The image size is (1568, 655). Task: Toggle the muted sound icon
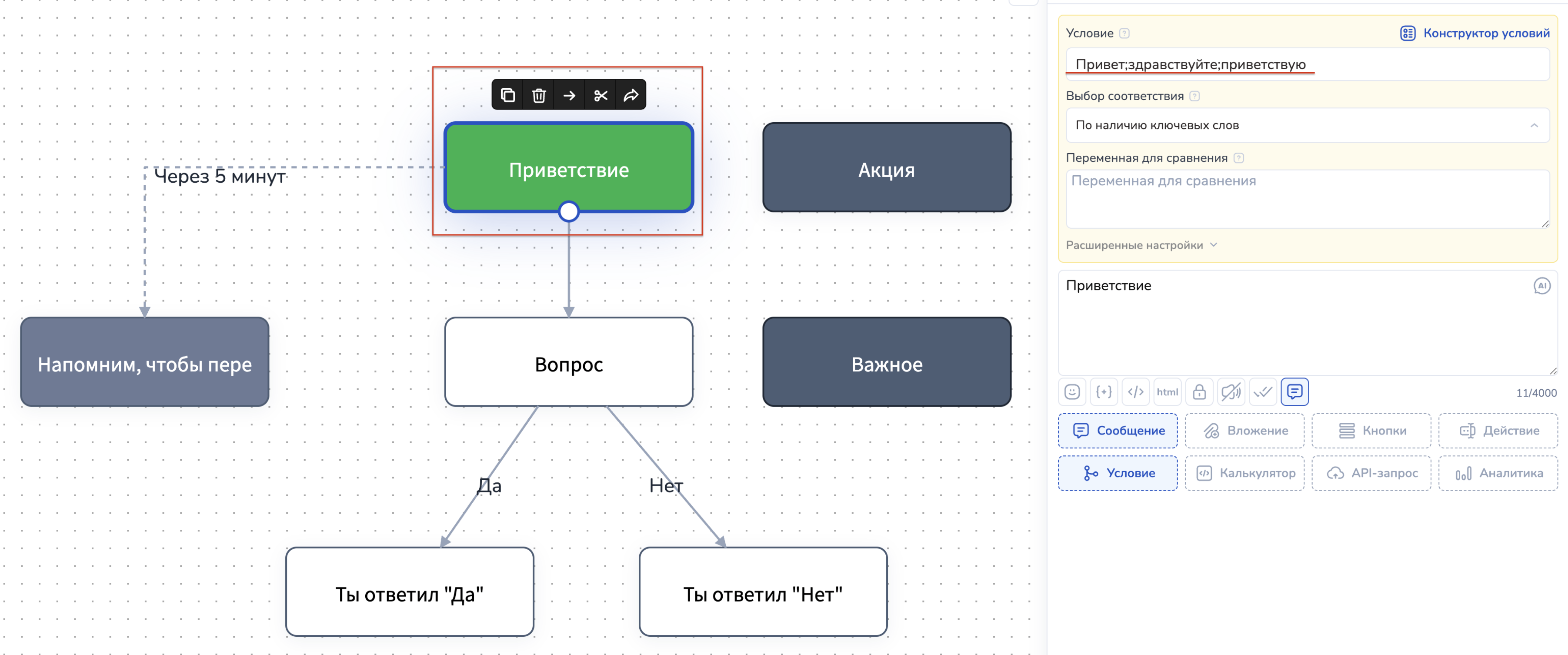click(x=1231, y=392)
